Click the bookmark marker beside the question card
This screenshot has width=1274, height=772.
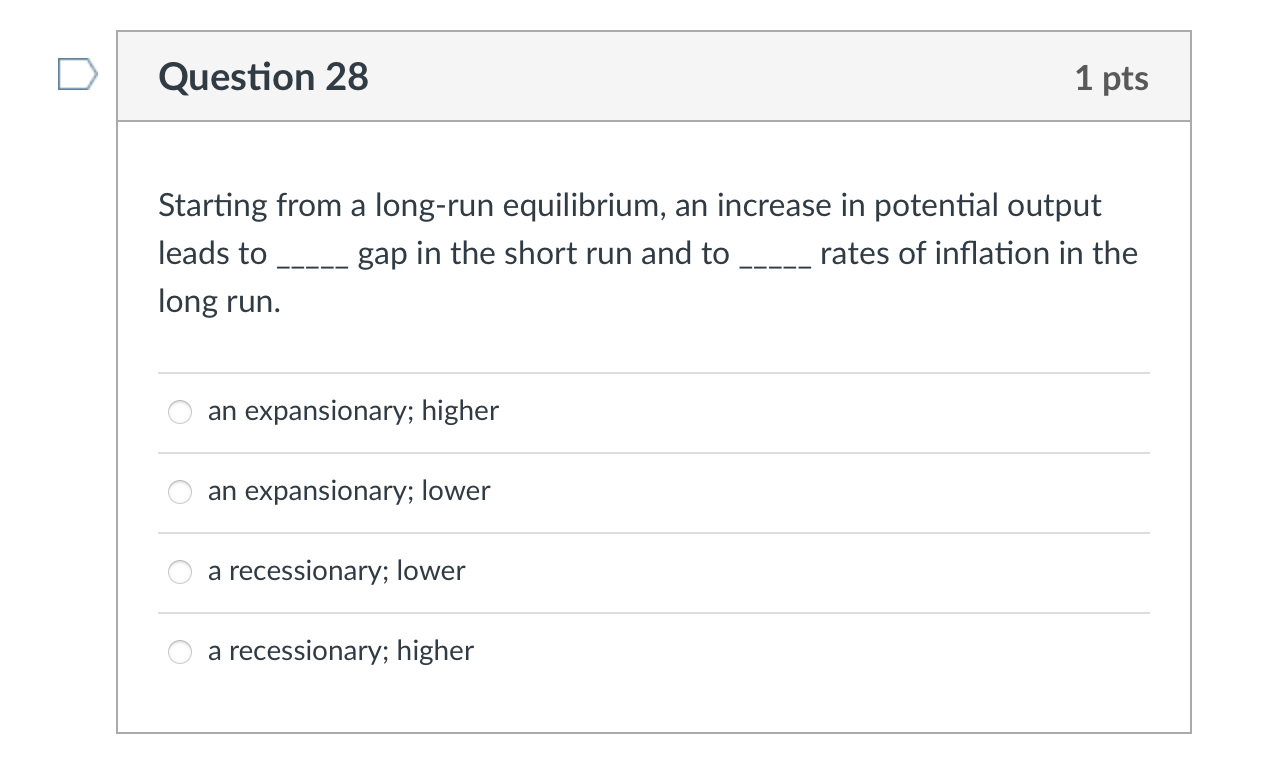[78, 73]
